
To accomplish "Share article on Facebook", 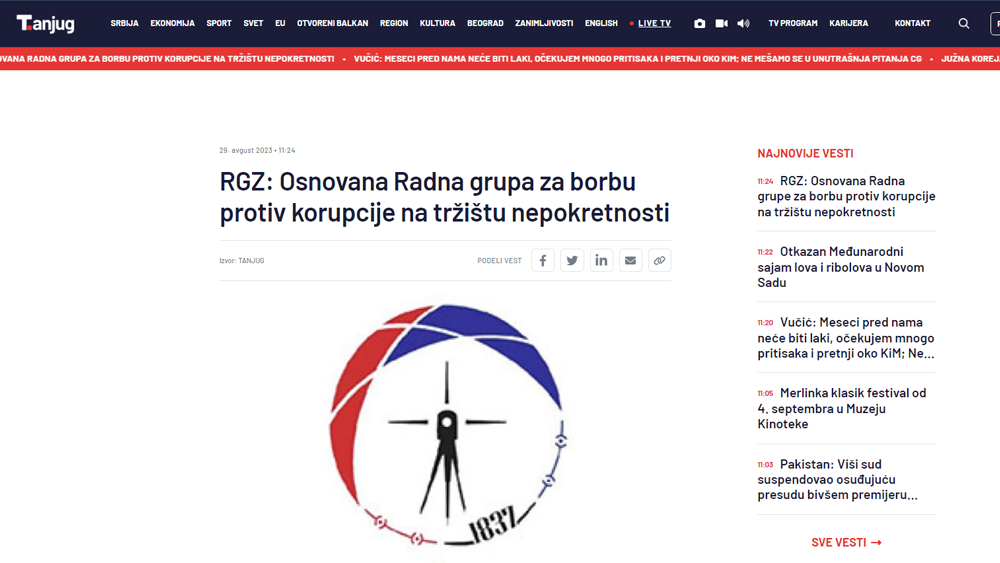I will [543, 260].
